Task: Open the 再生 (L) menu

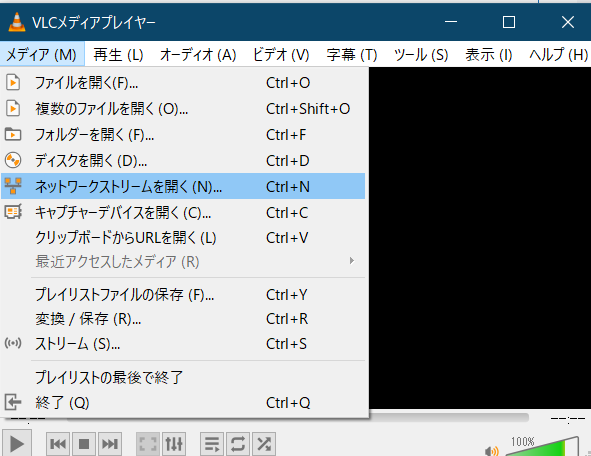Action: pos(118,55)
